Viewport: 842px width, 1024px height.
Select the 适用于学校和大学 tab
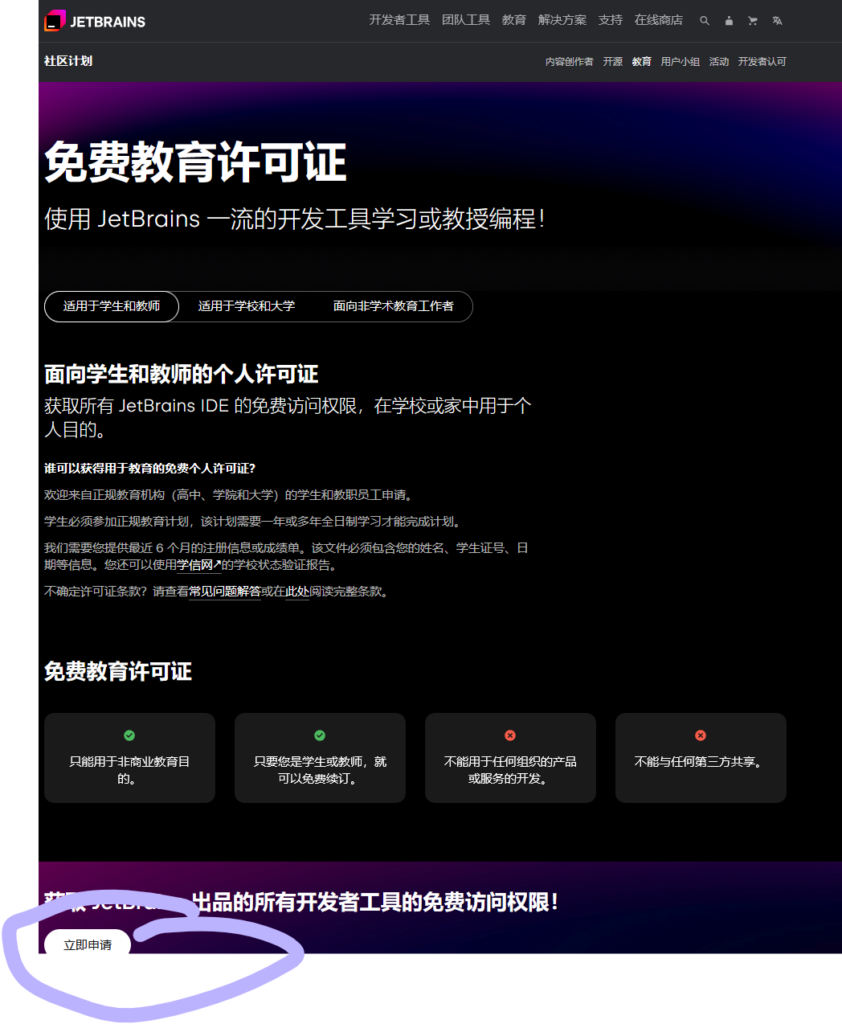tap(246, 306)
